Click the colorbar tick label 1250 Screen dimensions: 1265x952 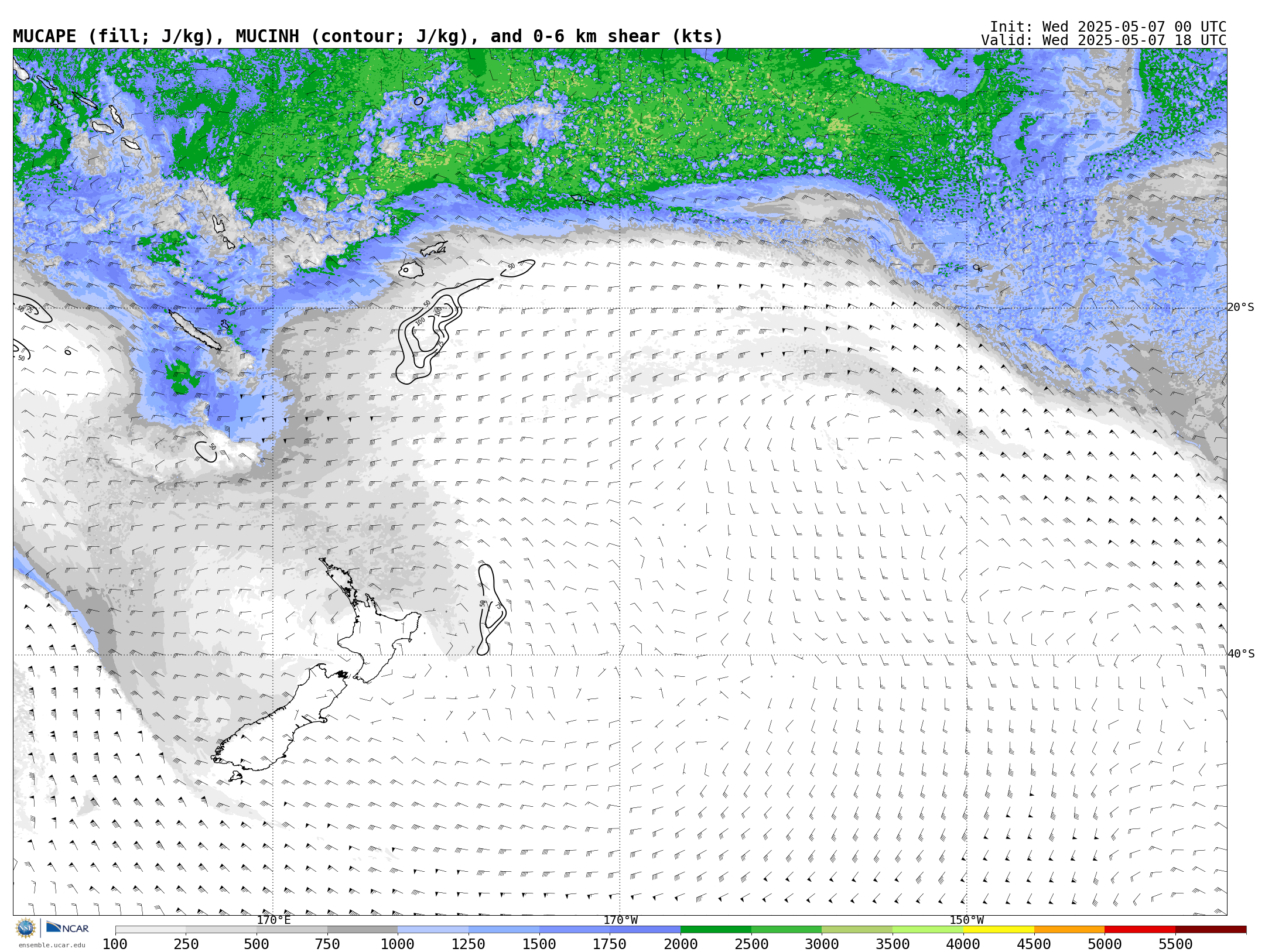(x=469, y=944)
